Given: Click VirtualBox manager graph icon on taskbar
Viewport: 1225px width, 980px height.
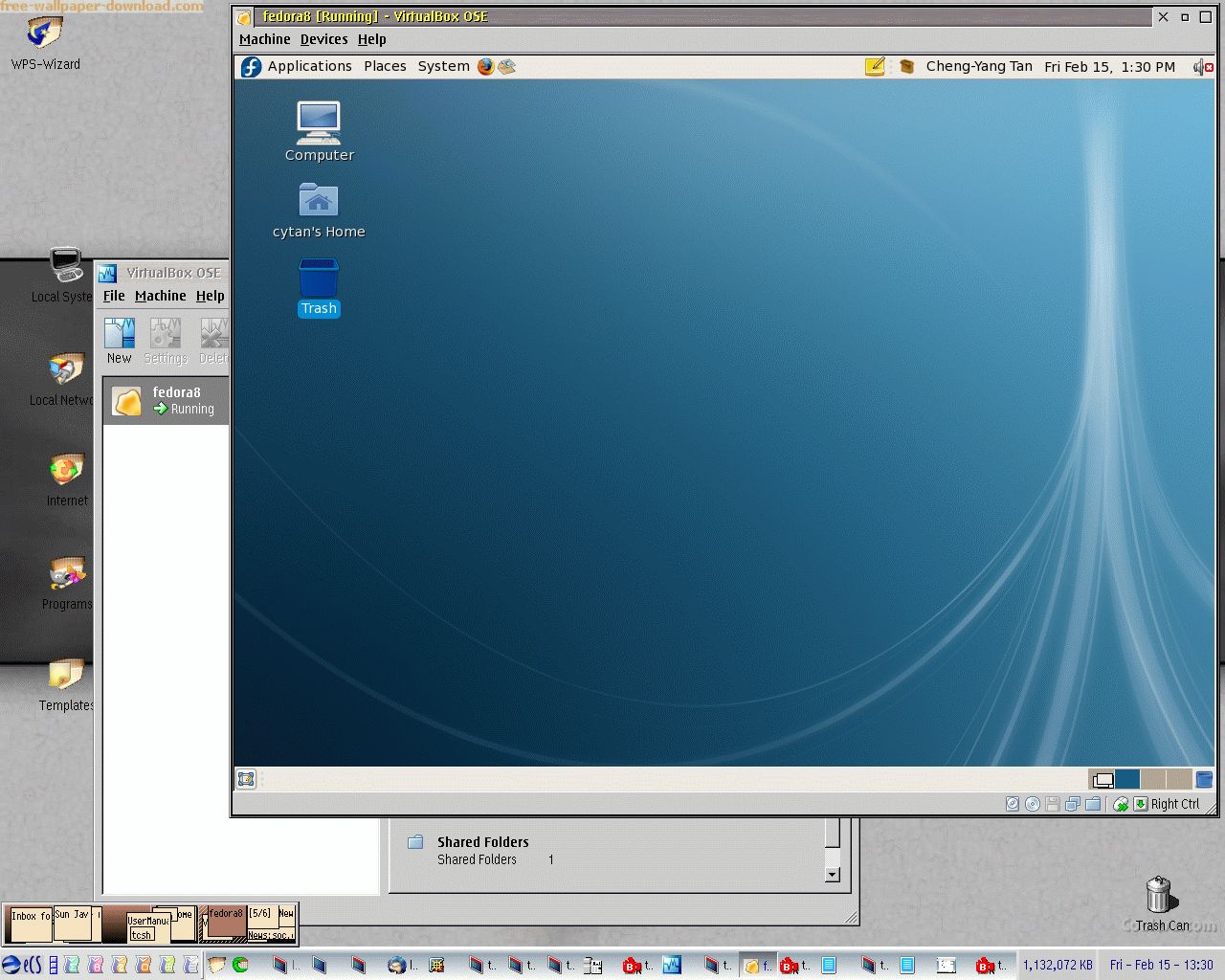Looking at the screenshot, I should coord(672,965).
